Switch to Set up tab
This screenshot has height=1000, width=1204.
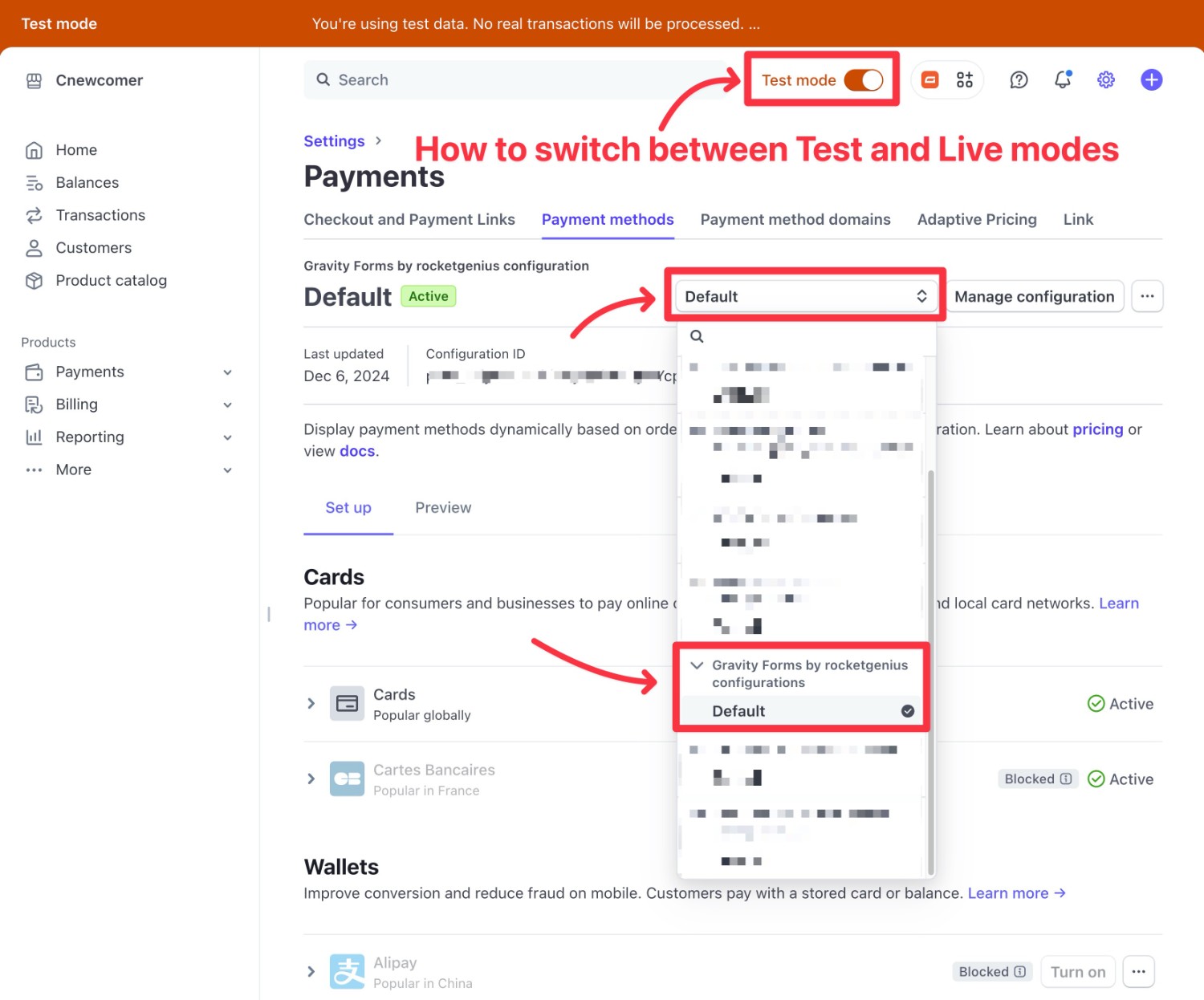point(348,508)
